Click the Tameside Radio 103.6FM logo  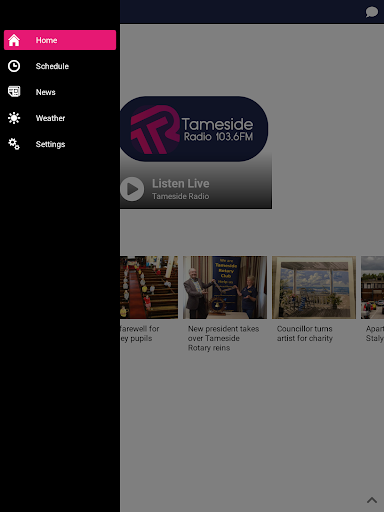[x=194, y=129]
